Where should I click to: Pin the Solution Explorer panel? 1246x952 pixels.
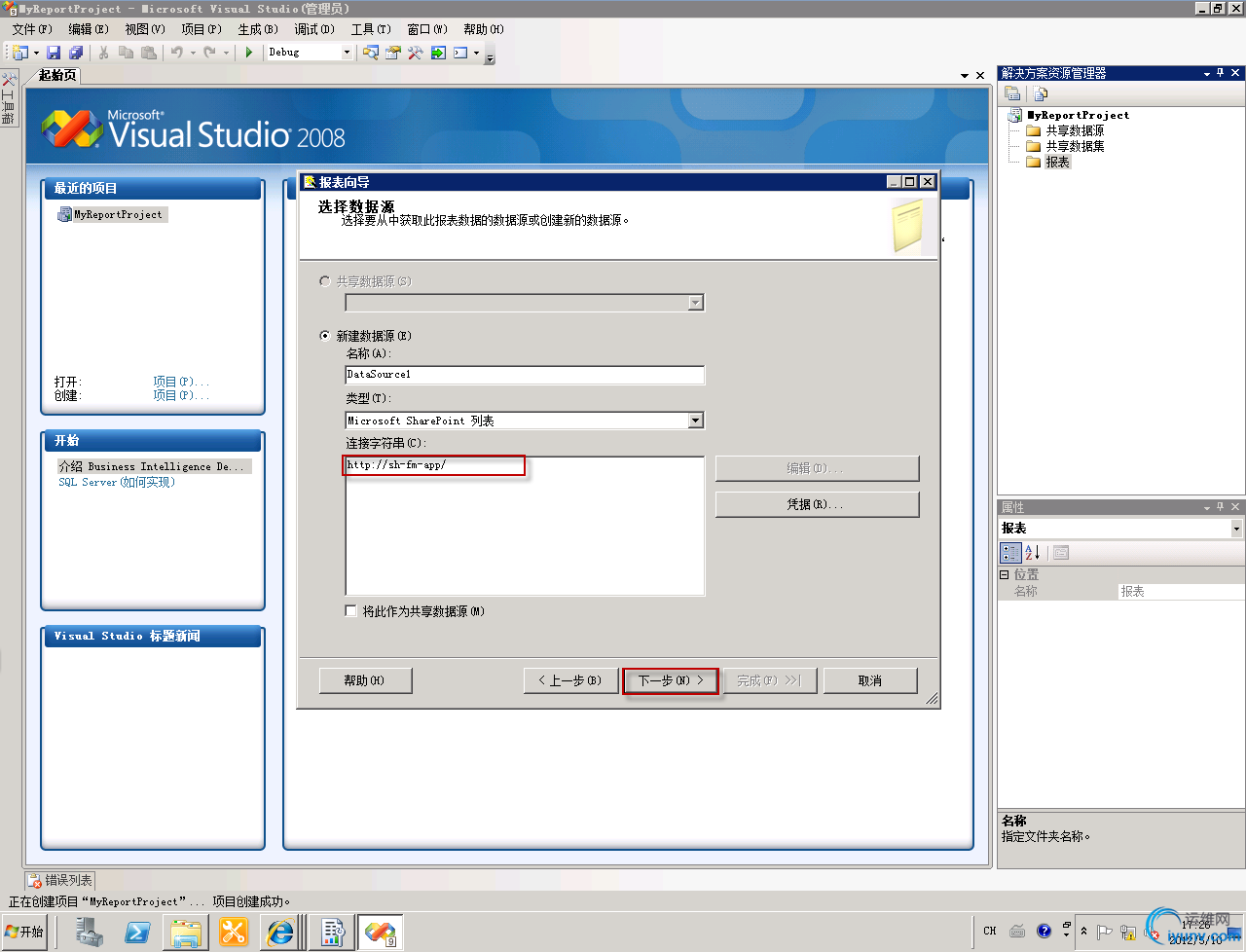(x=1221, y=73)
